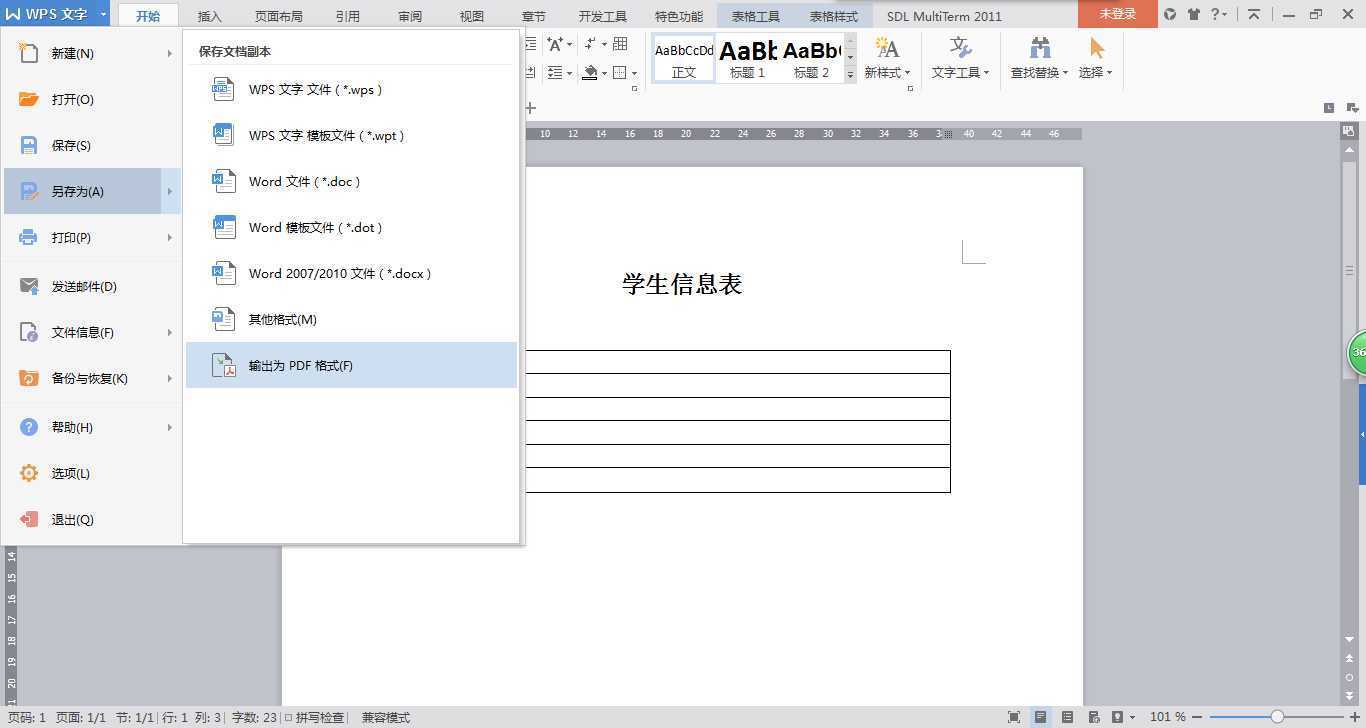Screen dimensions: 1366x728
Task: Open the SDL MultiTerm 2011 tab
Action: coord(944,16)
